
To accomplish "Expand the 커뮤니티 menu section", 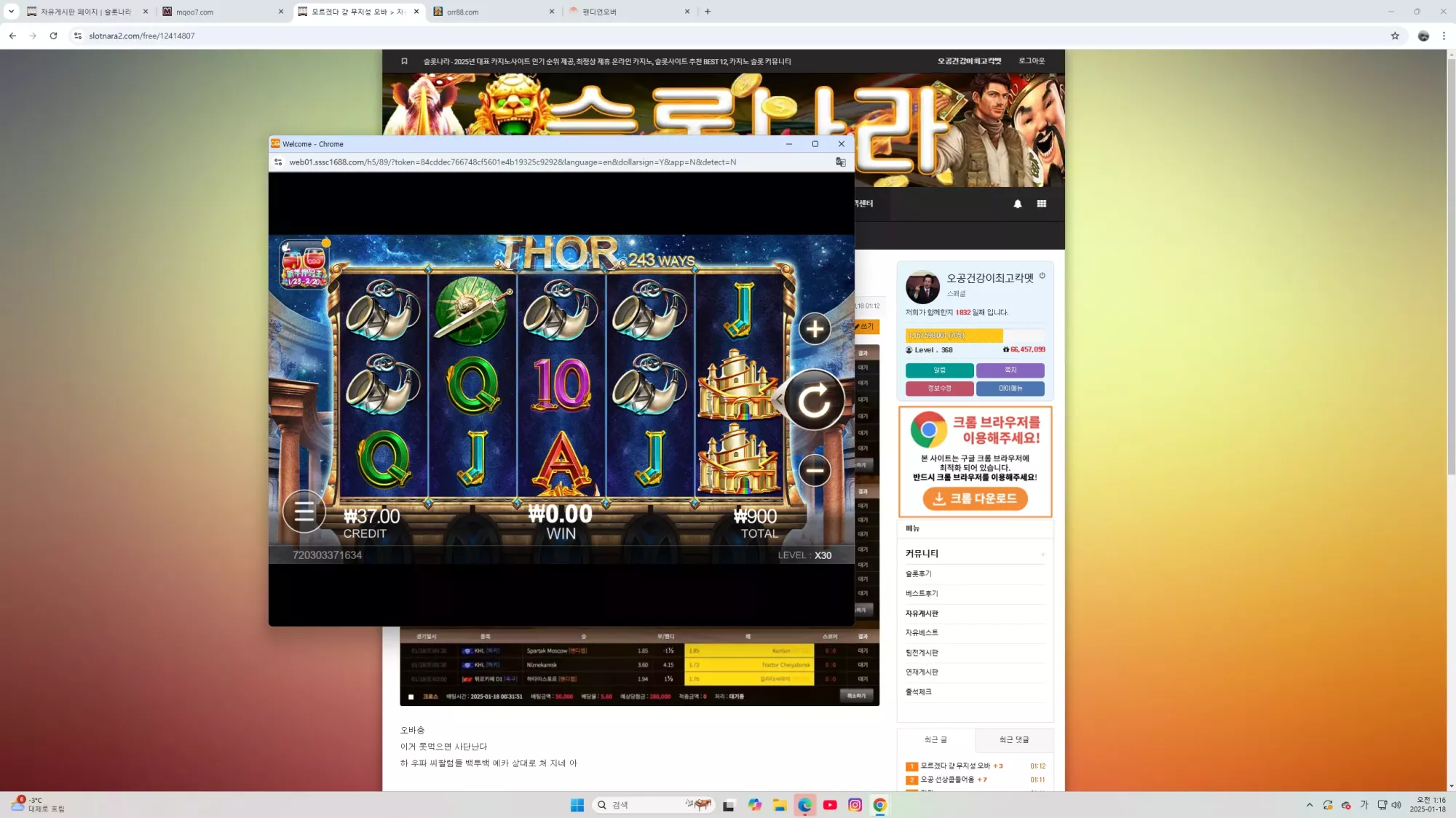I will click(1042, 555).
